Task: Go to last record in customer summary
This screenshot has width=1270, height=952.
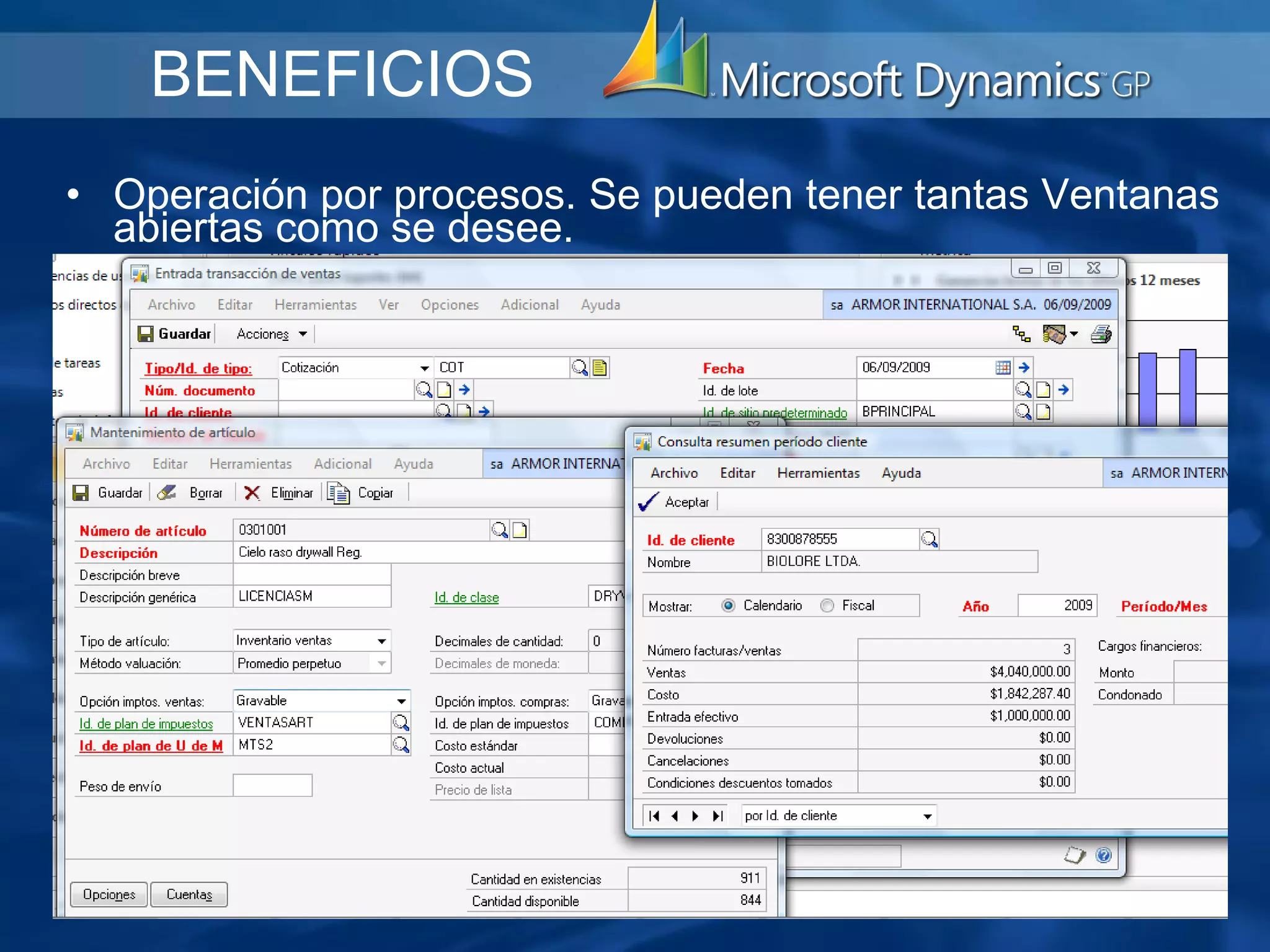Action: point(718,816)
